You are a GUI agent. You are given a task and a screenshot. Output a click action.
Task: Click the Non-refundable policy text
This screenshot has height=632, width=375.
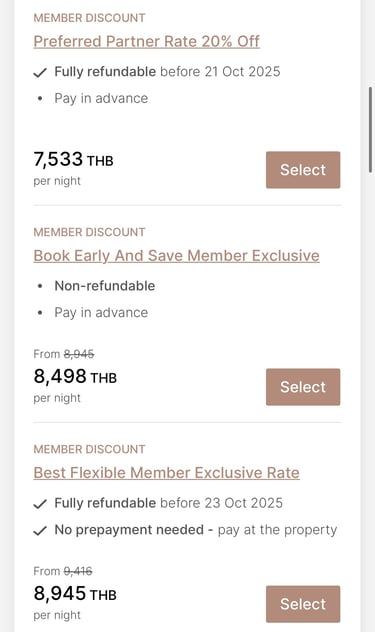coord(105,286)
